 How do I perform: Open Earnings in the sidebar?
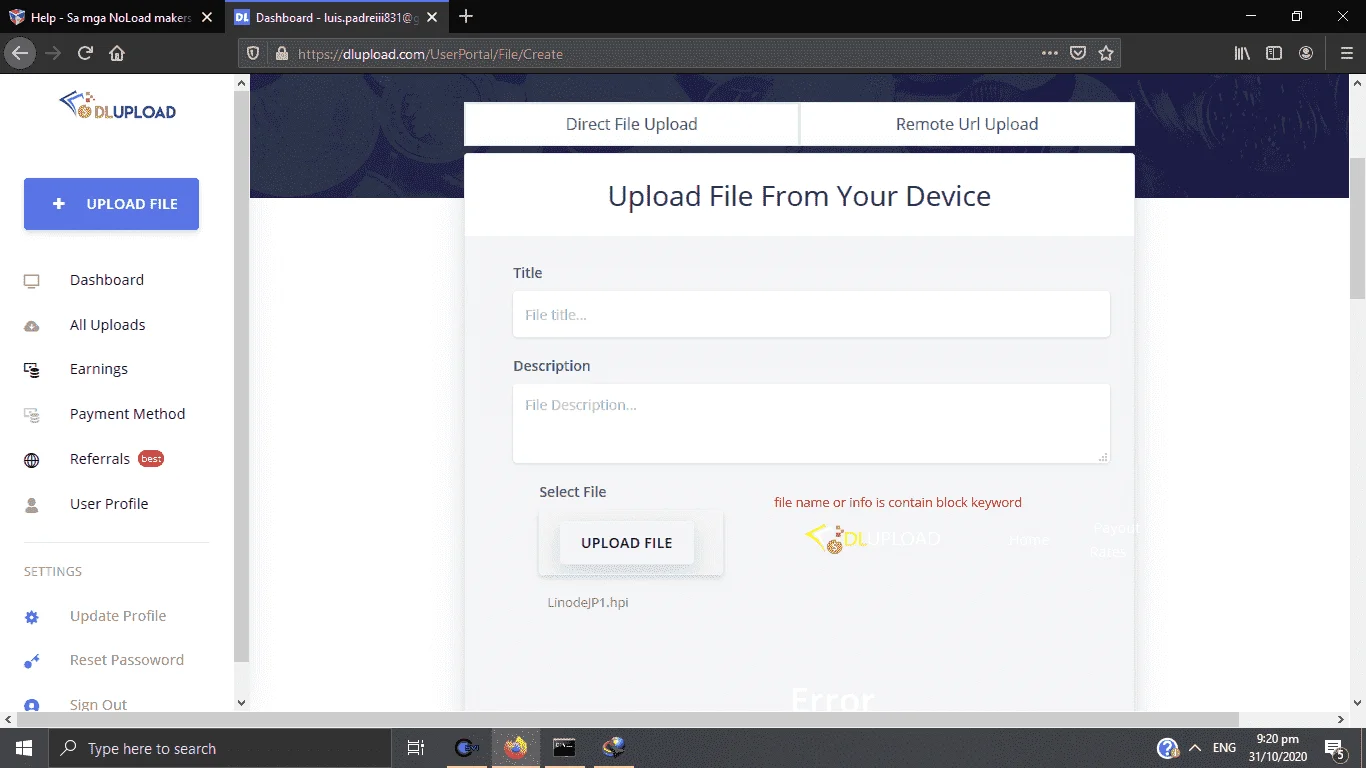click(x=99, y=369)
